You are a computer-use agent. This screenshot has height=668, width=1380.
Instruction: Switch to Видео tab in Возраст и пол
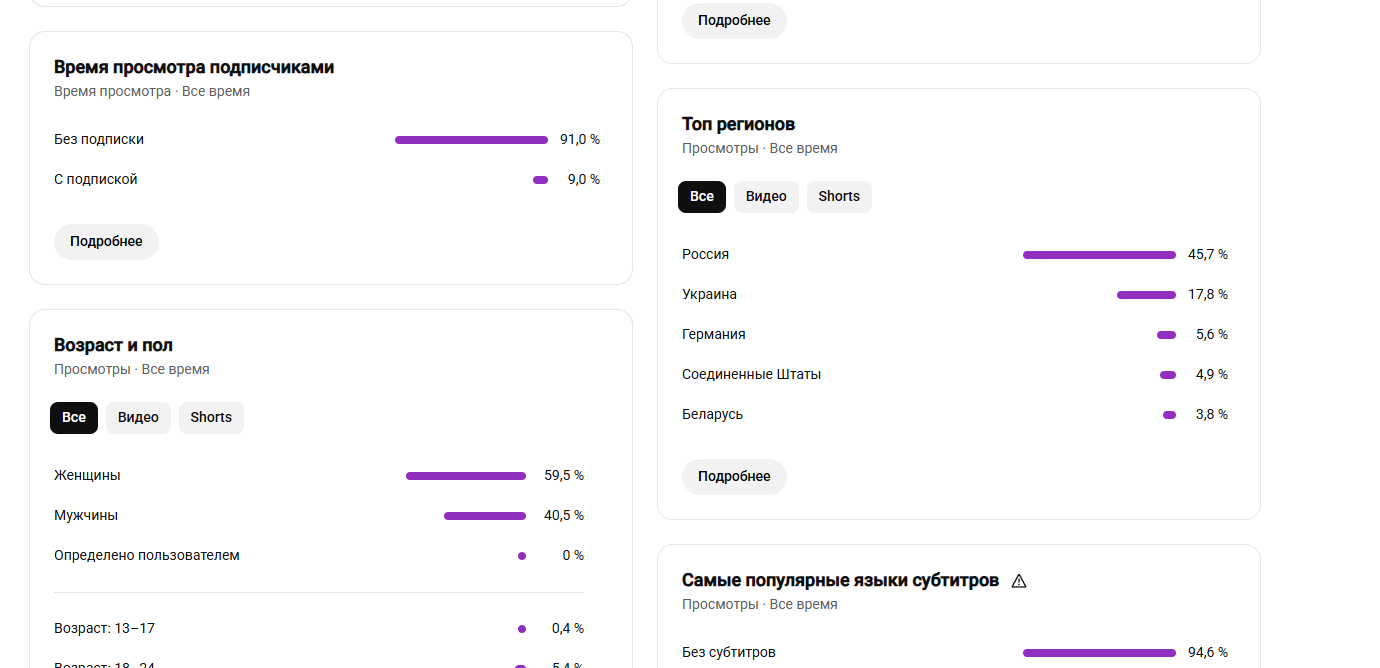pos(138,418)
